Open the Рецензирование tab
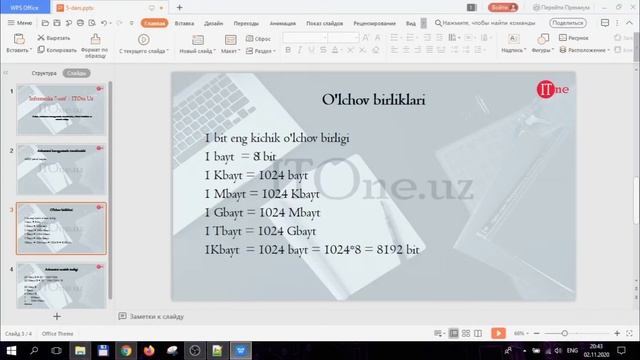The image size is (640, 360). click(374, 23)
